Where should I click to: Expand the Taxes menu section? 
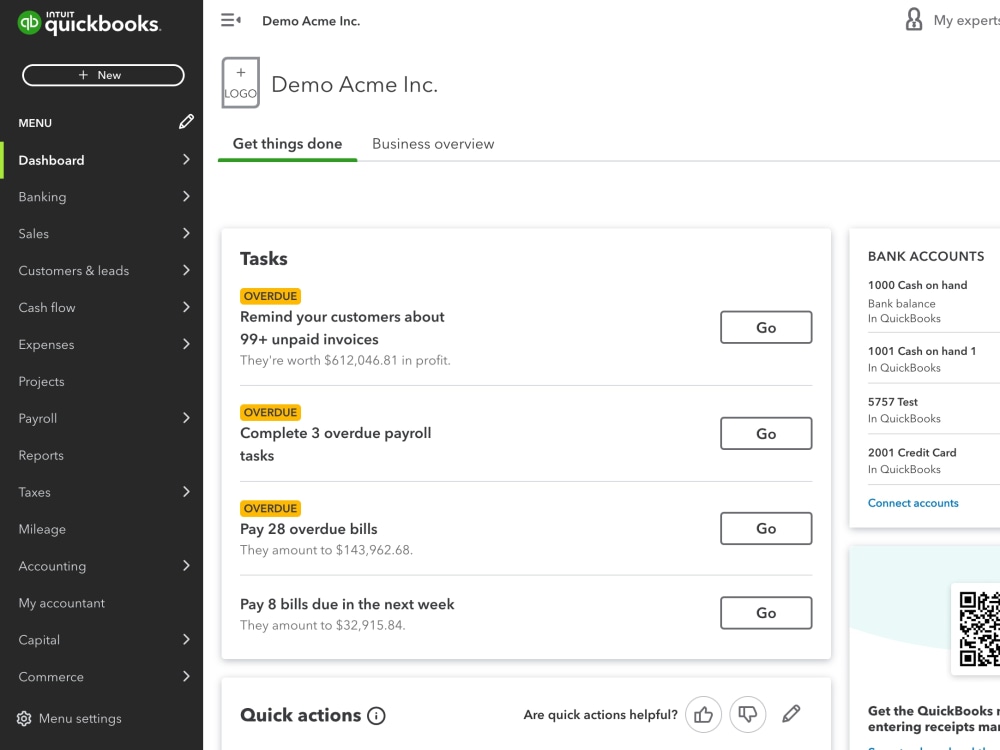186,492
